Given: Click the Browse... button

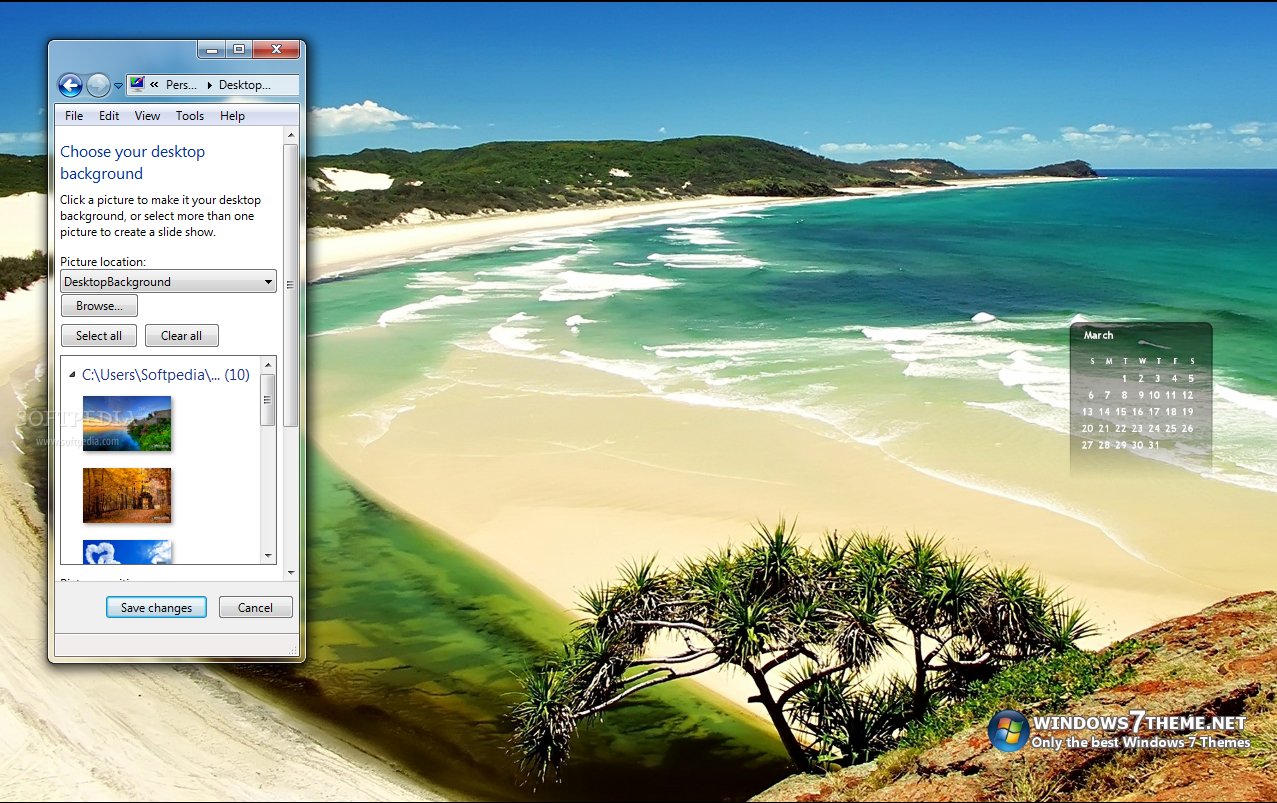Looking at the screenshot, I should coord(99,306).
